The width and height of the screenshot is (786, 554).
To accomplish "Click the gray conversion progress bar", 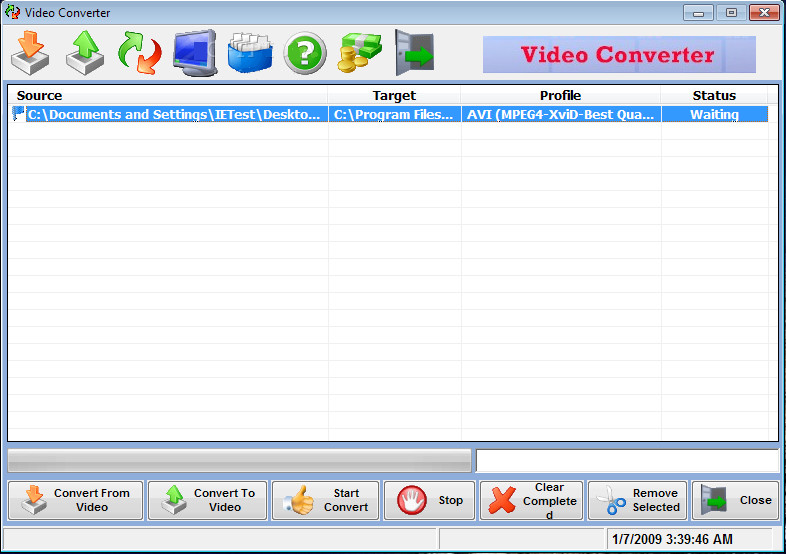I will [240, 461].
